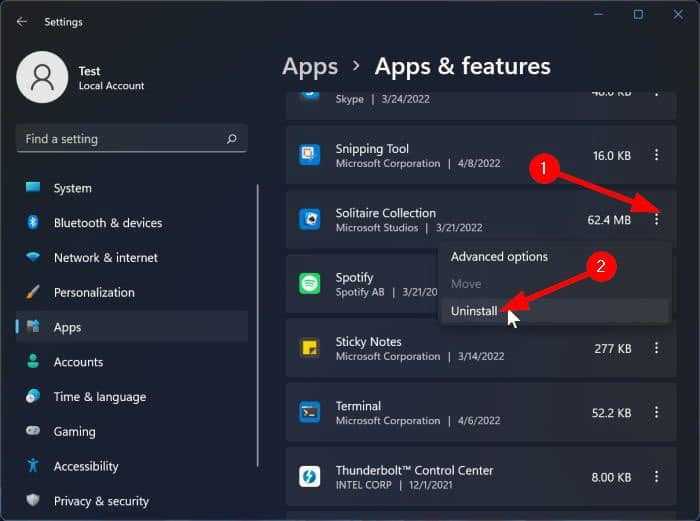
Task: Click the Sticky Notes app icon
Action: point(309,348)
